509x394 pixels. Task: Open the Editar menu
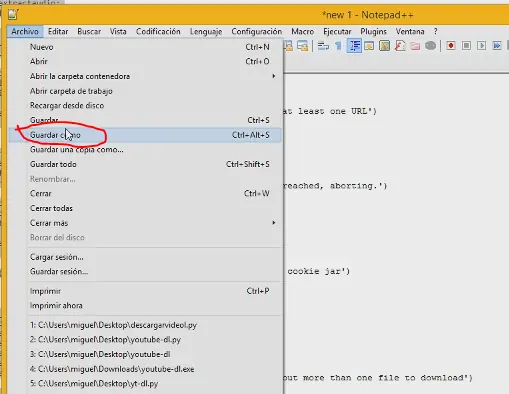pos(58,32)
